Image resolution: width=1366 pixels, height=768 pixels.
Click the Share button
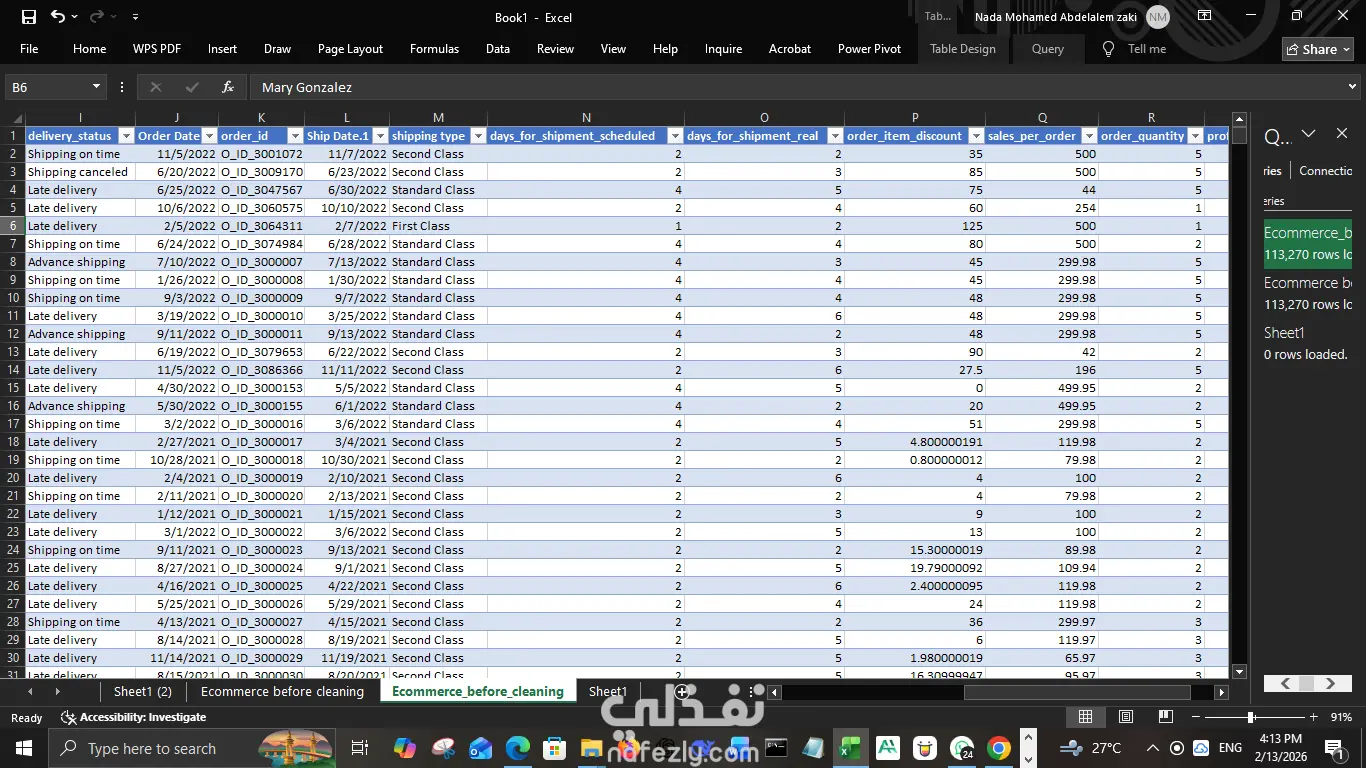click(x=1318, y=49)
